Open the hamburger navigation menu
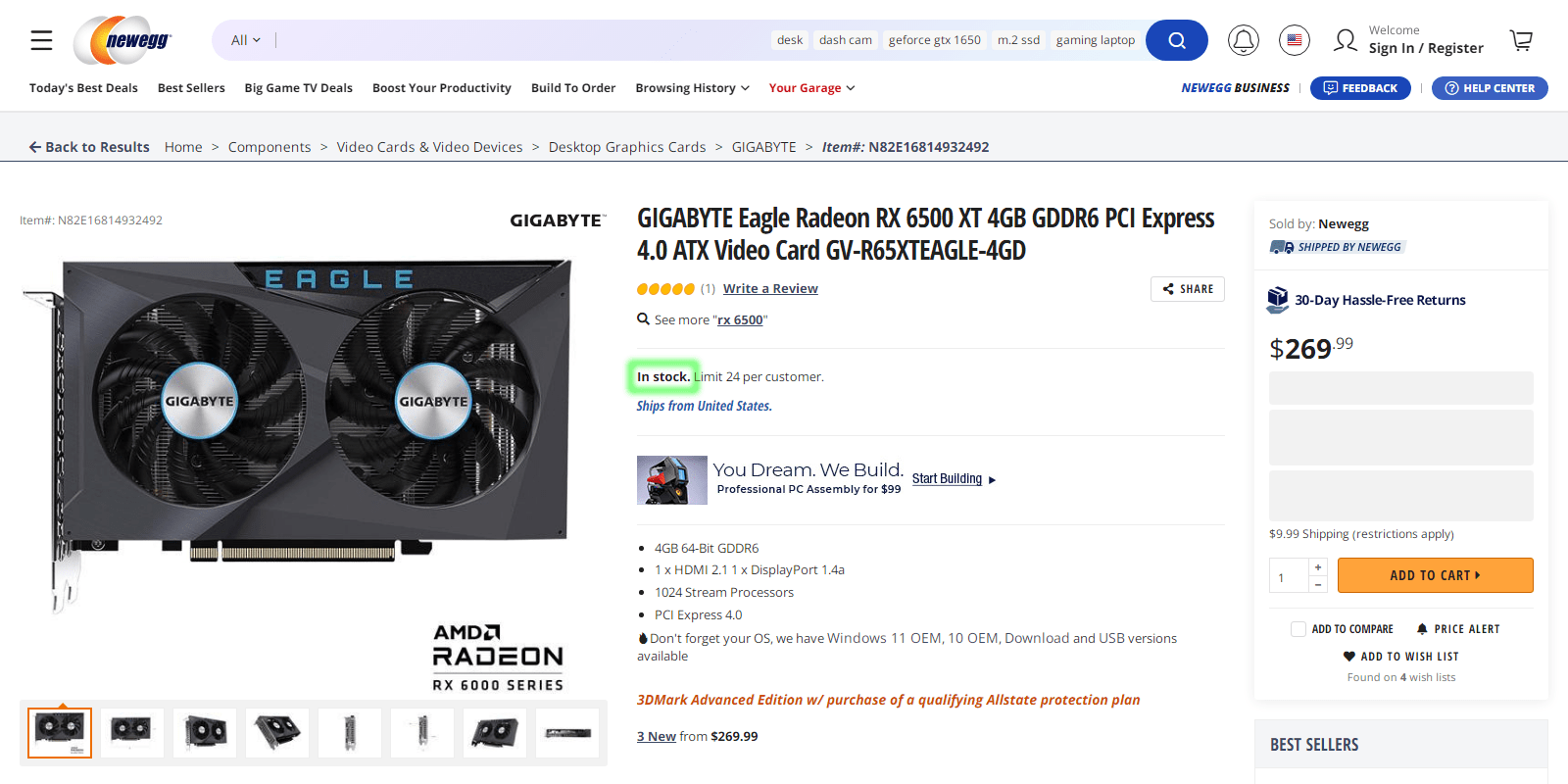 click(x=41, y=40)
